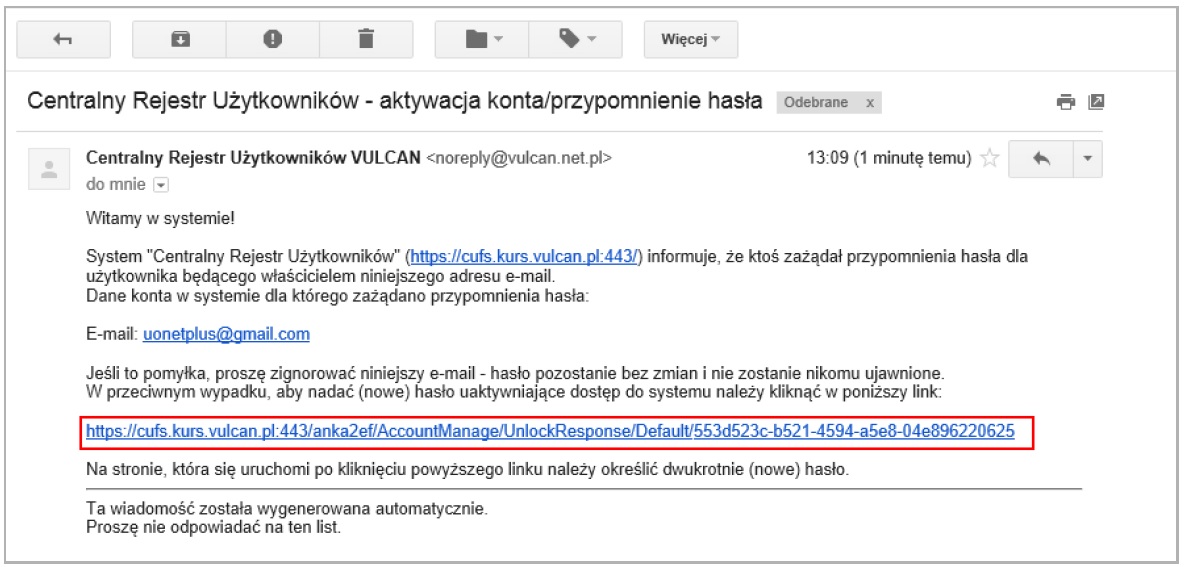Report this message as spam
The image size is (1187, 567).
click(273, 39)
